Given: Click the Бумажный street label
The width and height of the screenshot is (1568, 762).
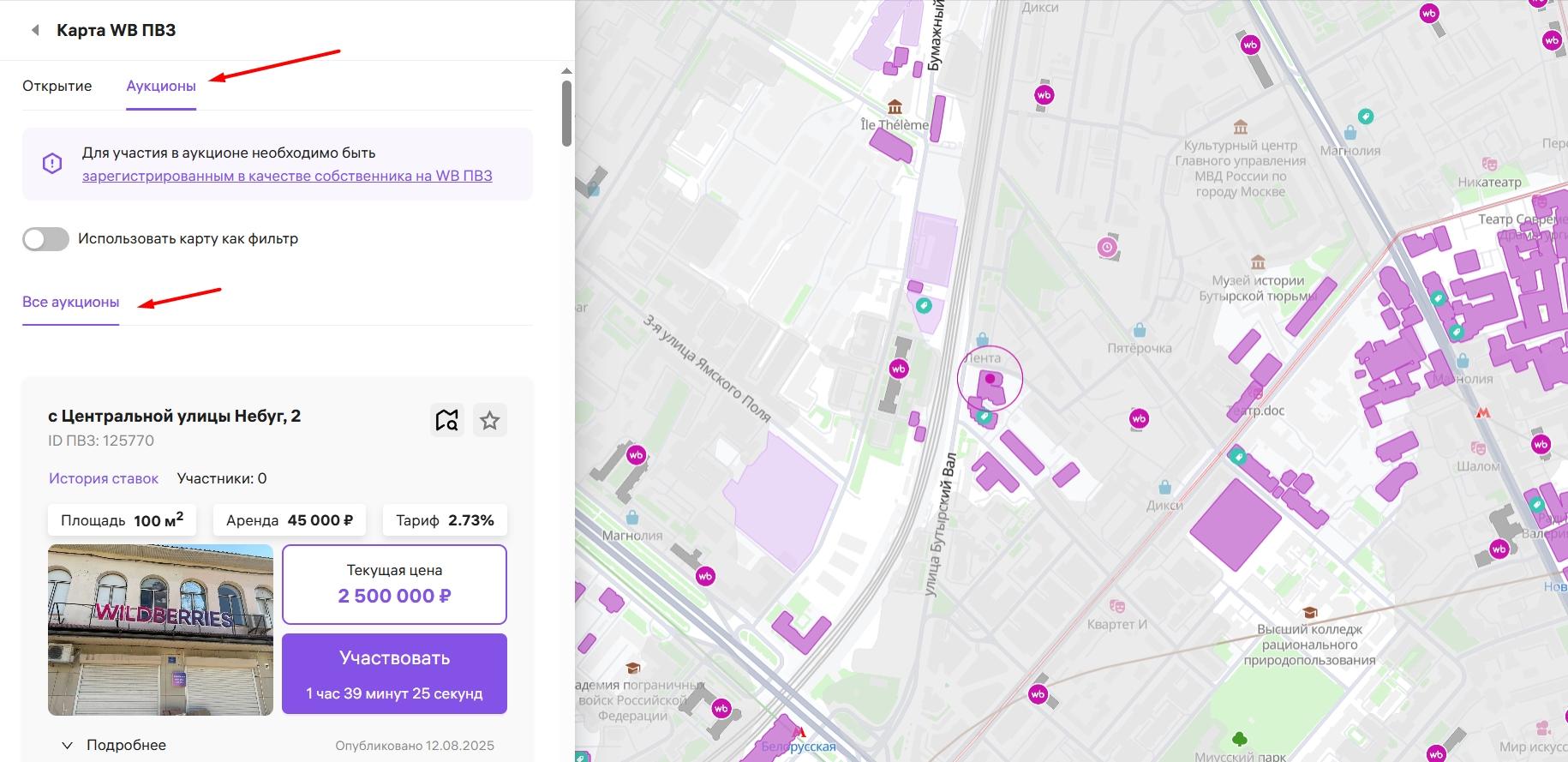Looking at the screenshot, I should click(937, 36).
